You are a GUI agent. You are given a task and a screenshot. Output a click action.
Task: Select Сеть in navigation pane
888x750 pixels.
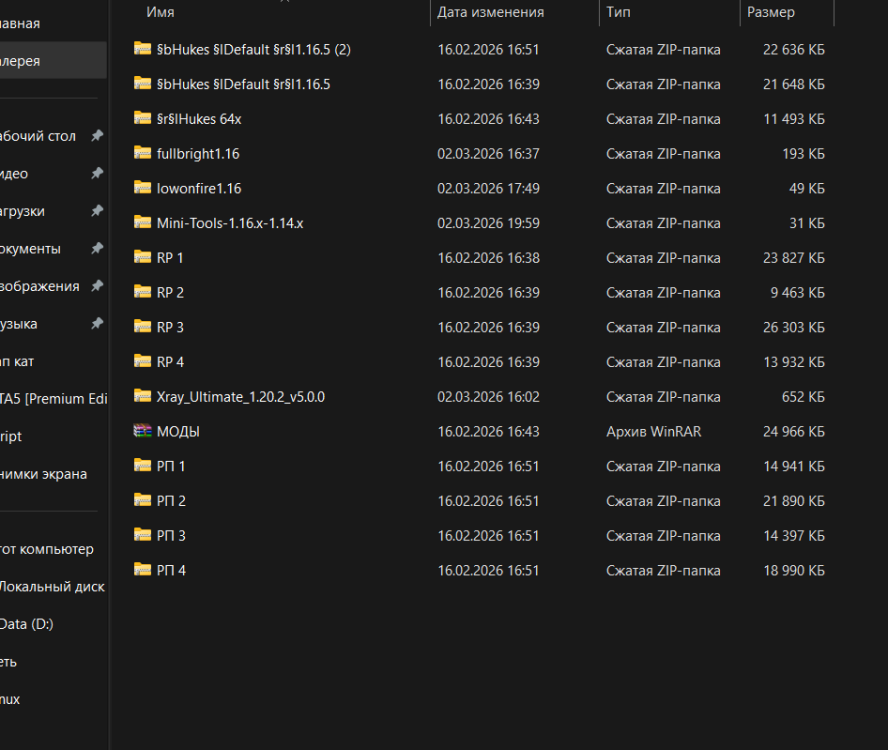pyautogui.click(x=8, y=662)
